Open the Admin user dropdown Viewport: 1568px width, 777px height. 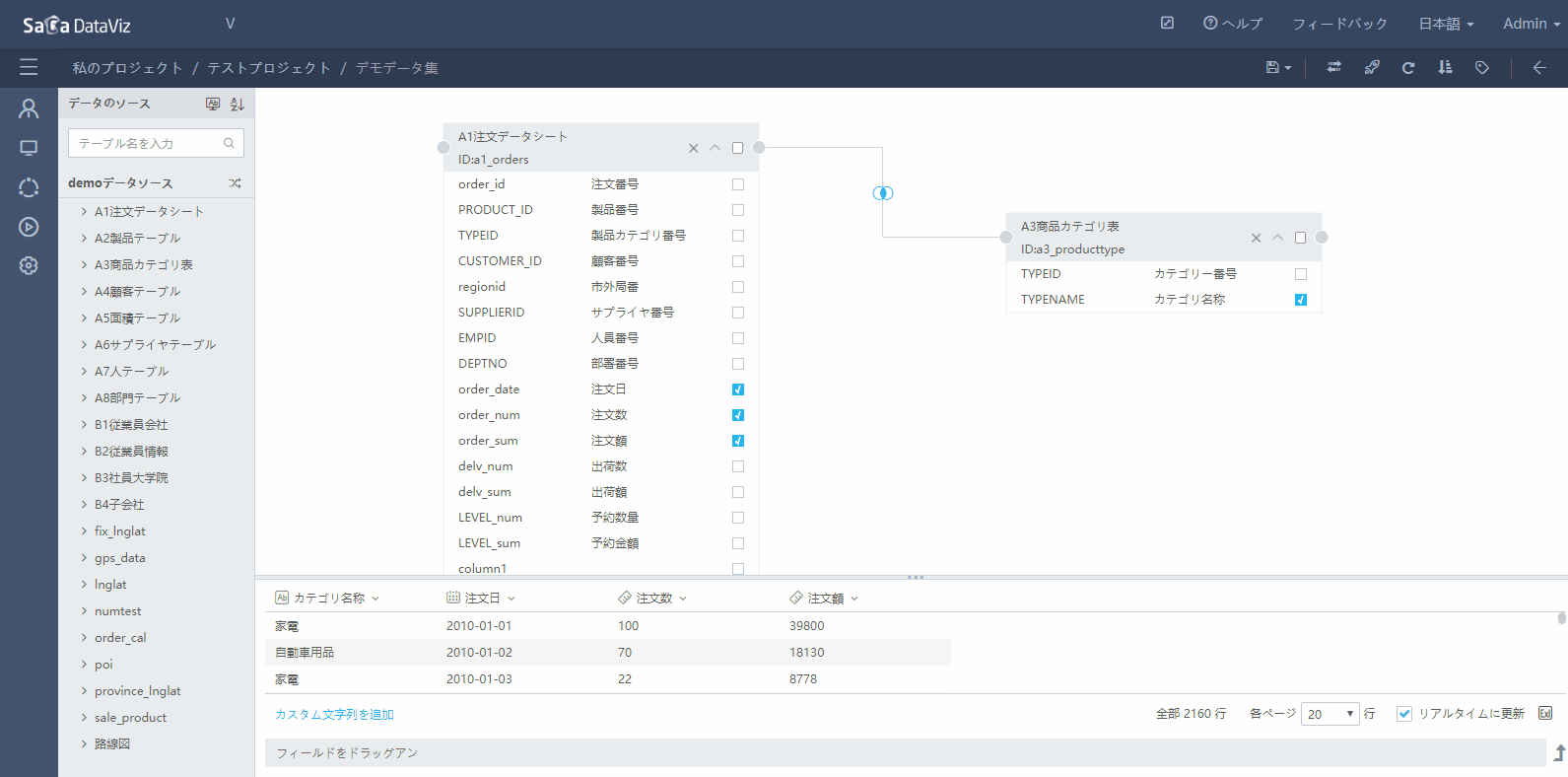[x=1532, y=24]
